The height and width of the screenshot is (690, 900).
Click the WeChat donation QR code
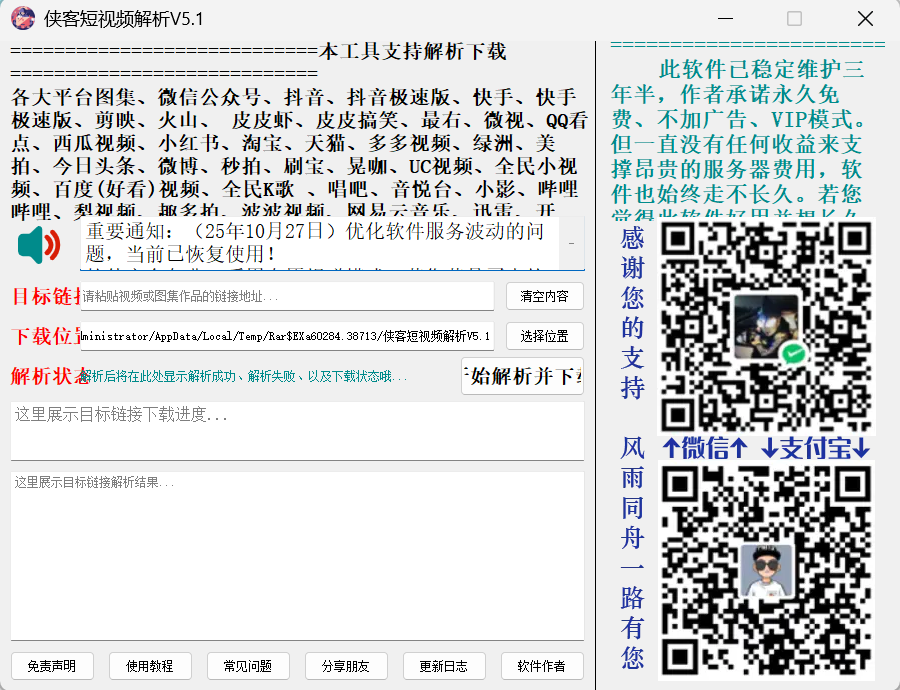point(768,330)
